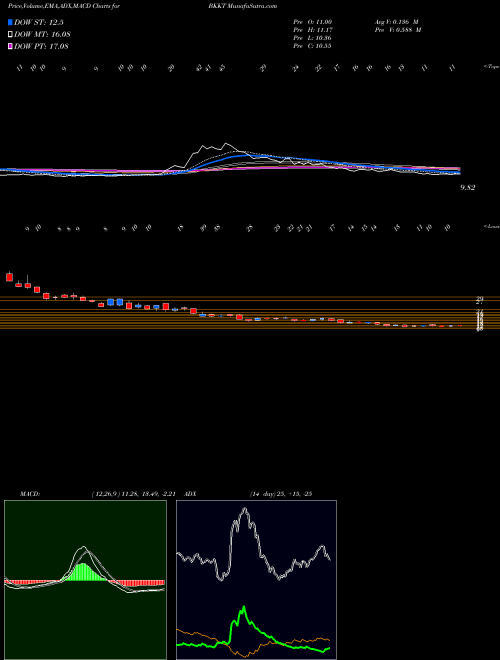Click the magenta DOW PT legend swatch
This screenshot has width=500, height=660.
click(x=11, y=46)
